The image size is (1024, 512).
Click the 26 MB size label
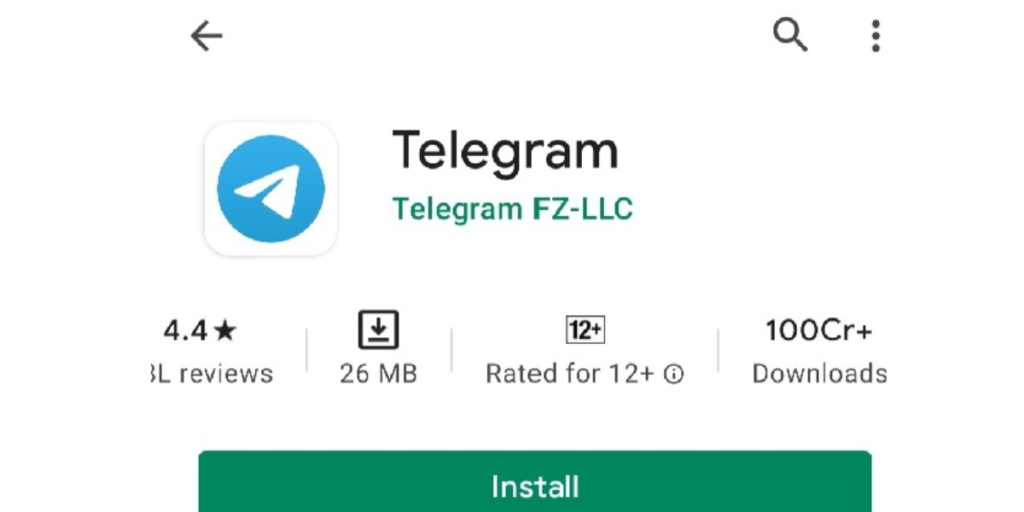point(379,374)
